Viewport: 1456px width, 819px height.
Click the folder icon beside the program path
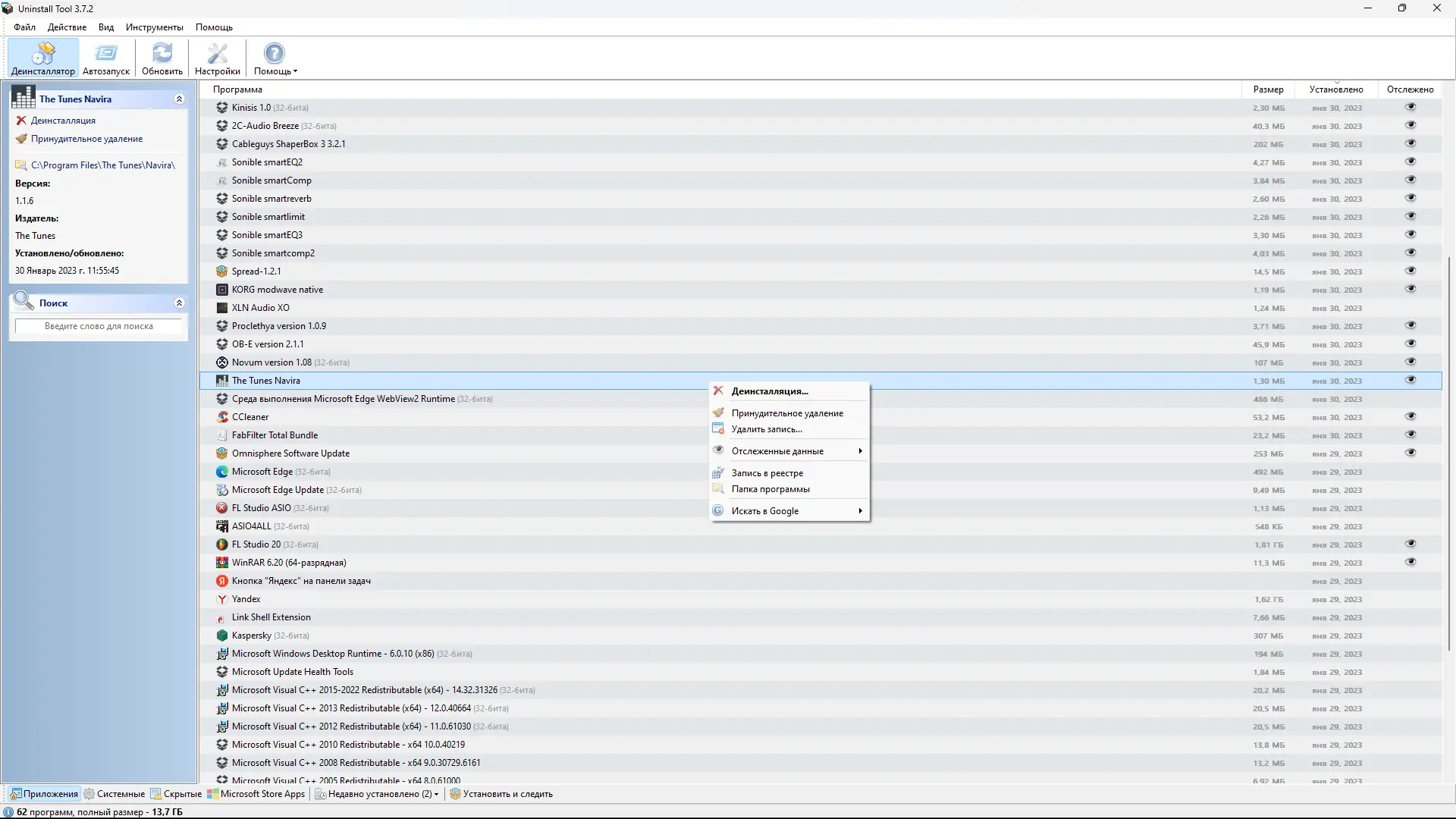(20, 165)
